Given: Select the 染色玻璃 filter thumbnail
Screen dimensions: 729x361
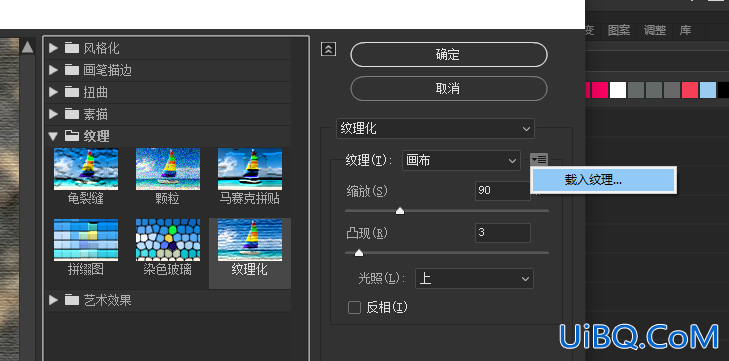Looking at the screenshot, I should coord(168,240).
